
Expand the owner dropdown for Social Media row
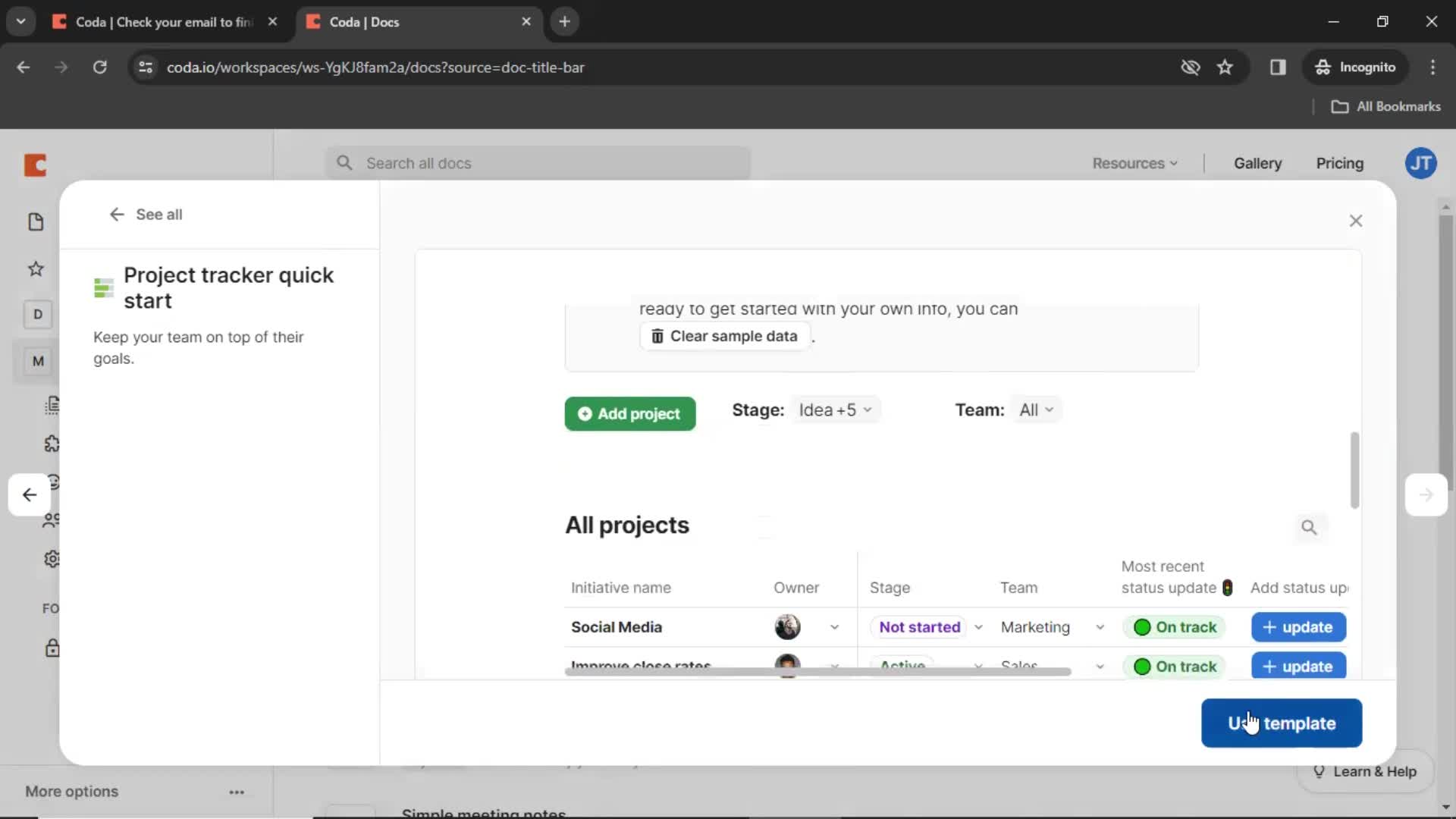pos(833,626)
